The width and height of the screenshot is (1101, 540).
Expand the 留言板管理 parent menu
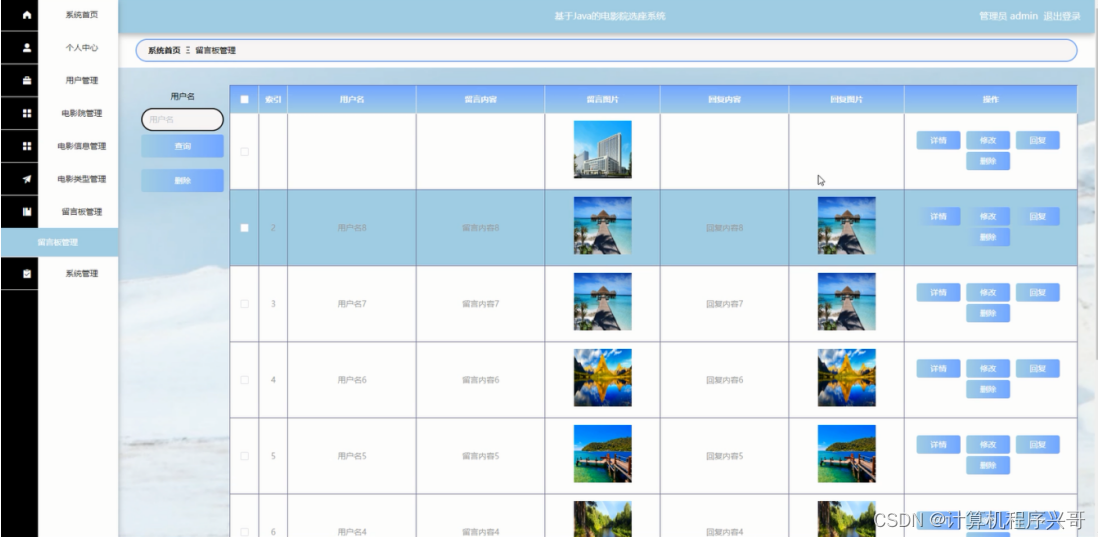(x=81, y=211)
